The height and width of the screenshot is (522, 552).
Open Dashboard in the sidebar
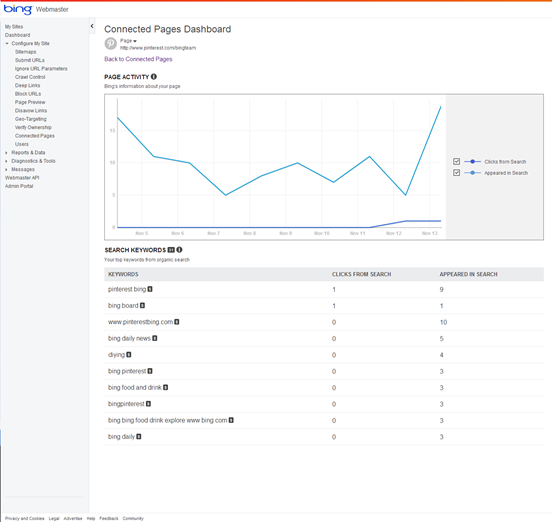pyautogui.click(x=18, y=35)
